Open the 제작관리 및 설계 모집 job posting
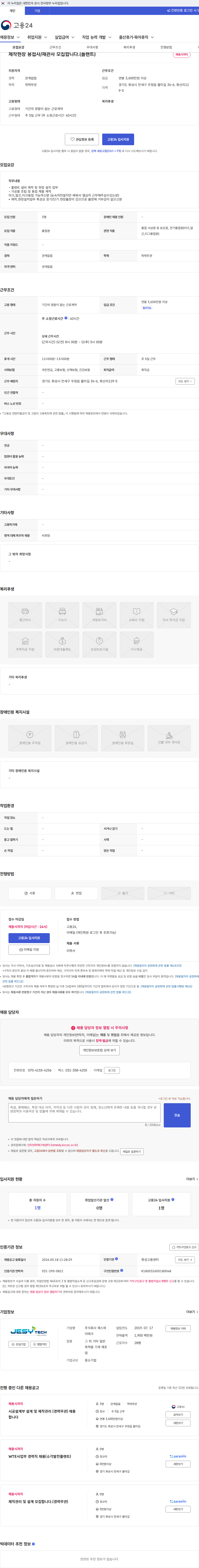The height and width of the screenshot is (1568, 199). pyautogui.click(x=38, y=1502)
